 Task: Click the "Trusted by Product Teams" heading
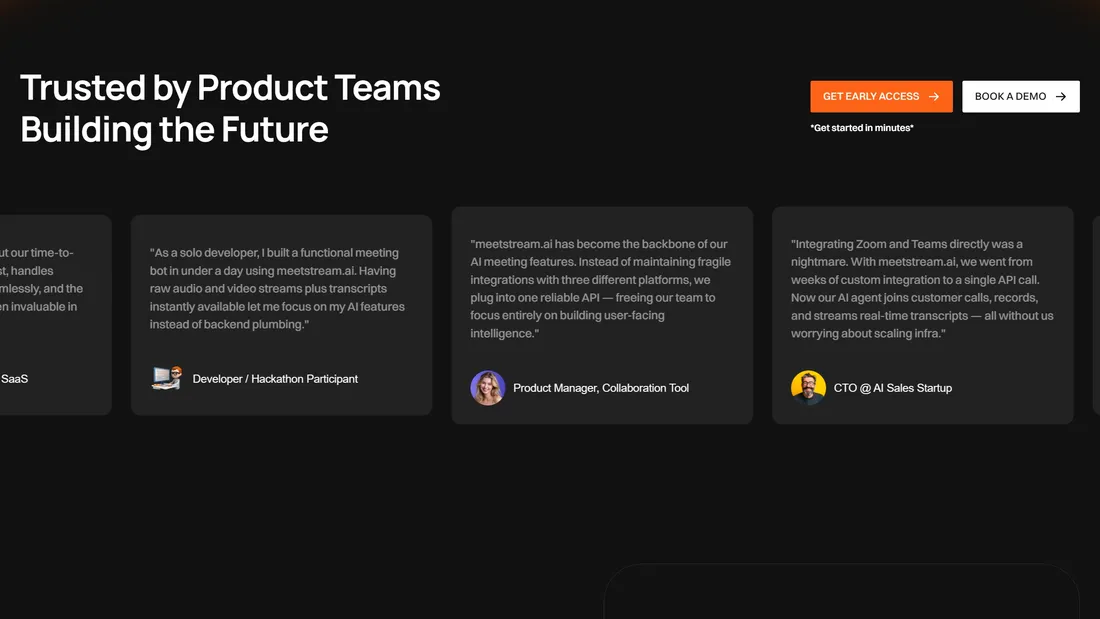230,88
